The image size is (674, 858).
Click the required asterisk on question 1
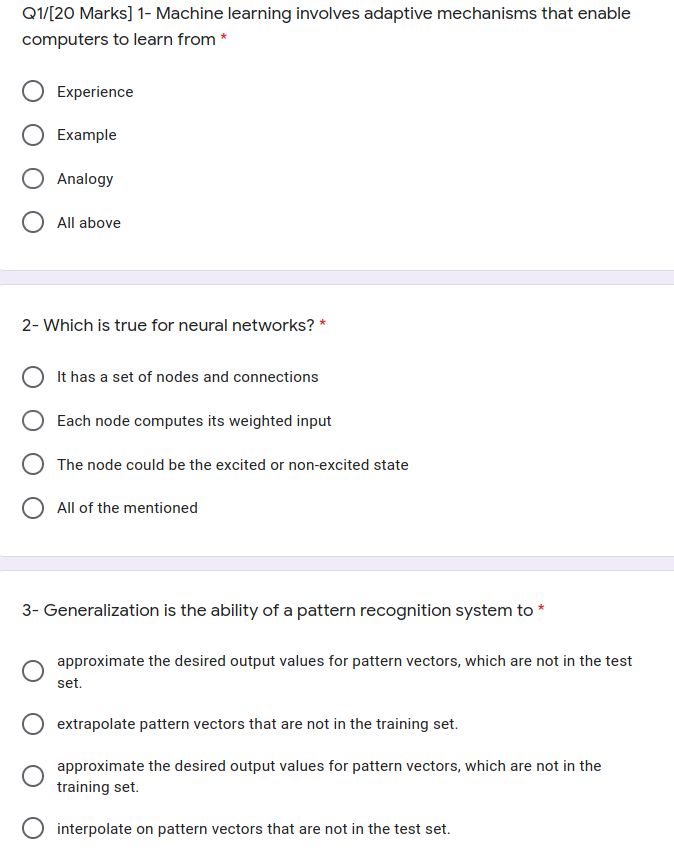[224, 39]
